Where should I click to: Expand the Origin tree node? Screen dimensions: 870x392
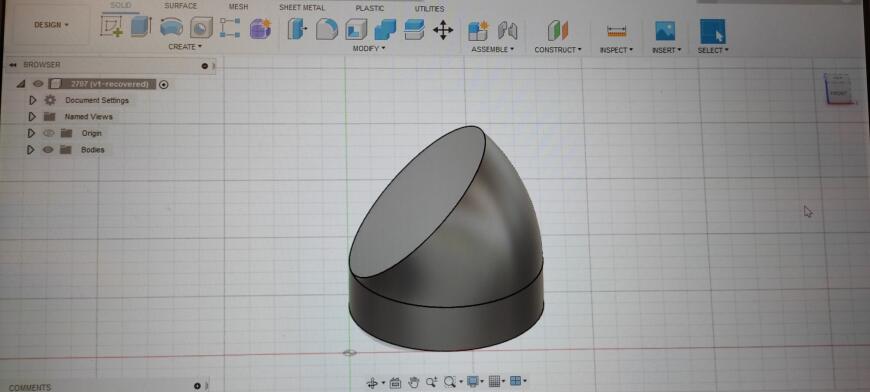pyautogui.click(x=31, y=133)
